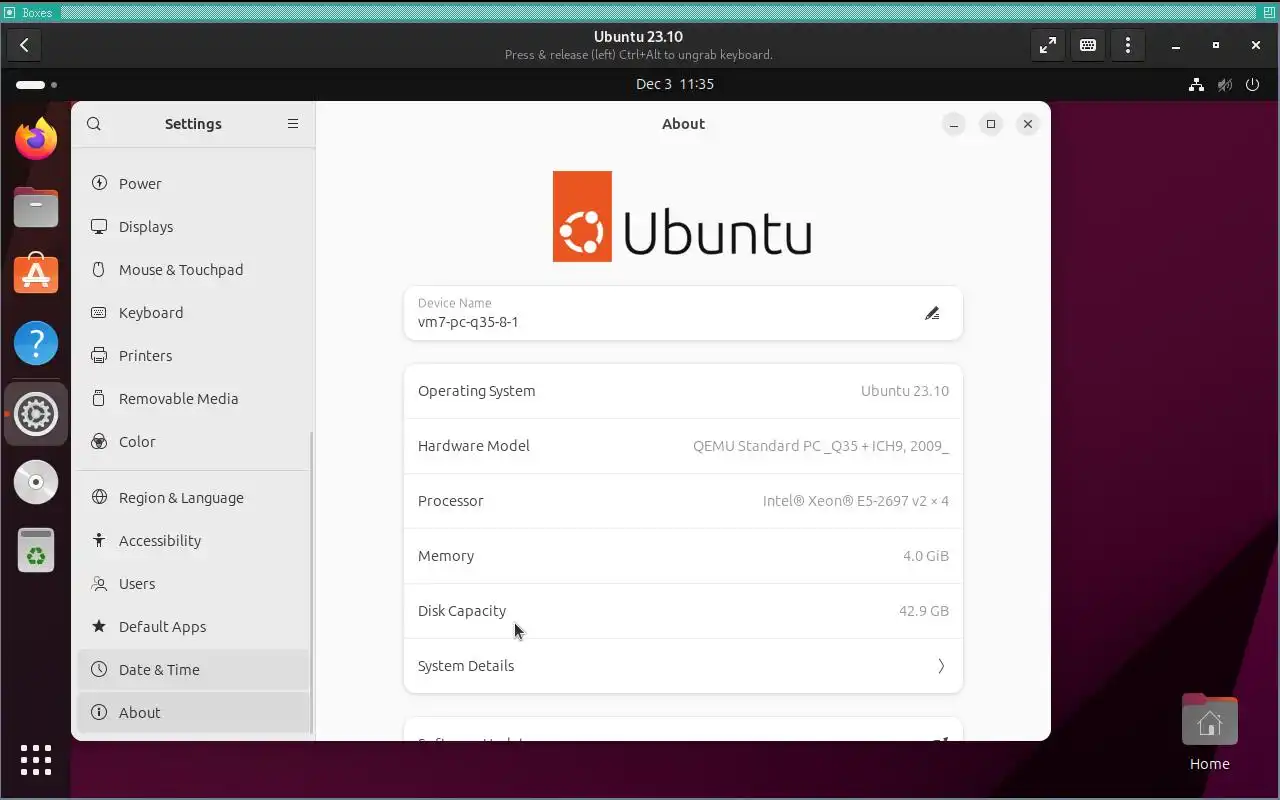The height and width of the screenshot is (800, 1280).
Task: Expand System Details row
Action: (x=683, y=666)
